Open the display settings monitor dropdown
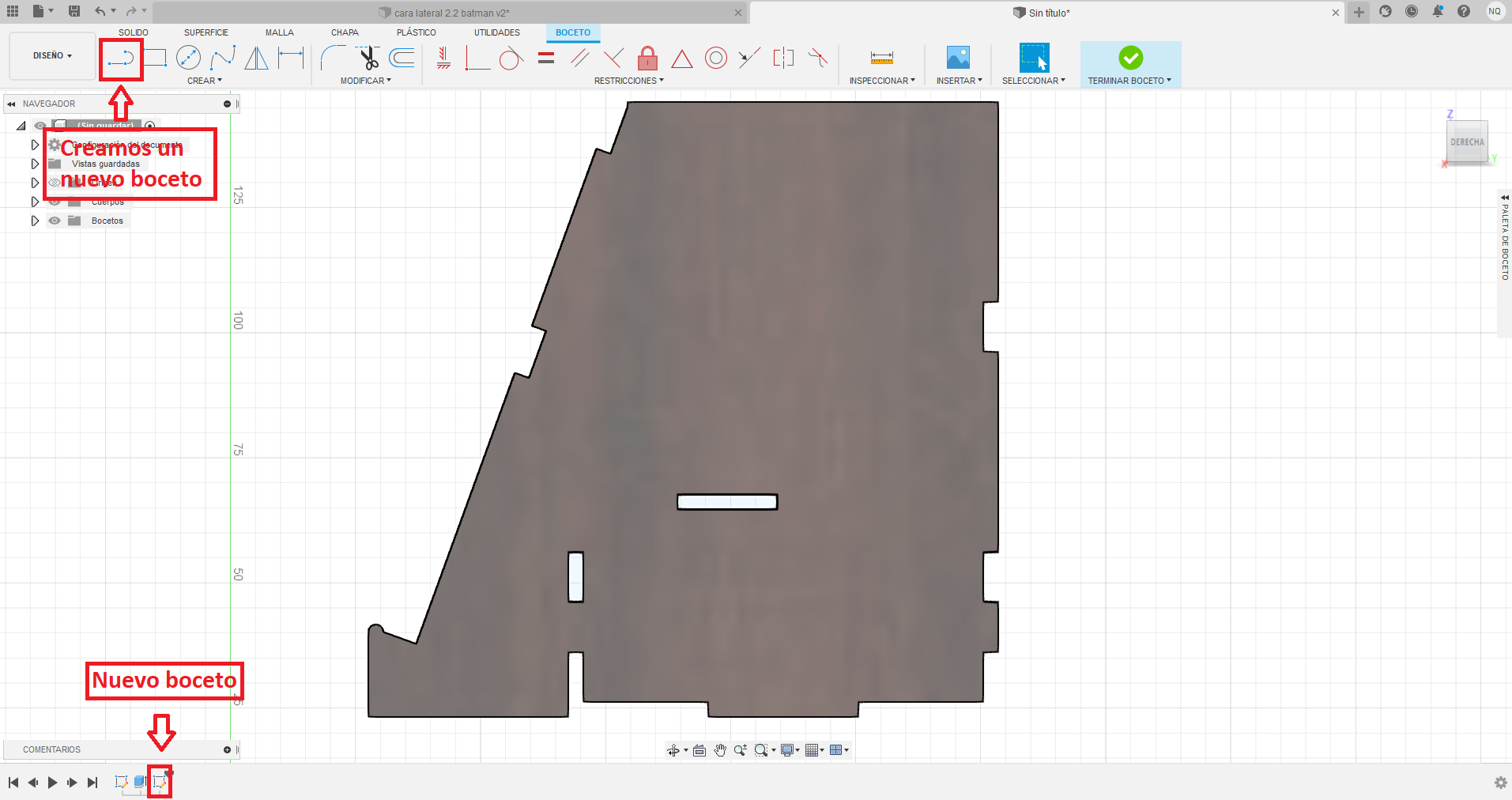Image resolution: width=1512 pixels, height=800 pixels. [790, 750]
